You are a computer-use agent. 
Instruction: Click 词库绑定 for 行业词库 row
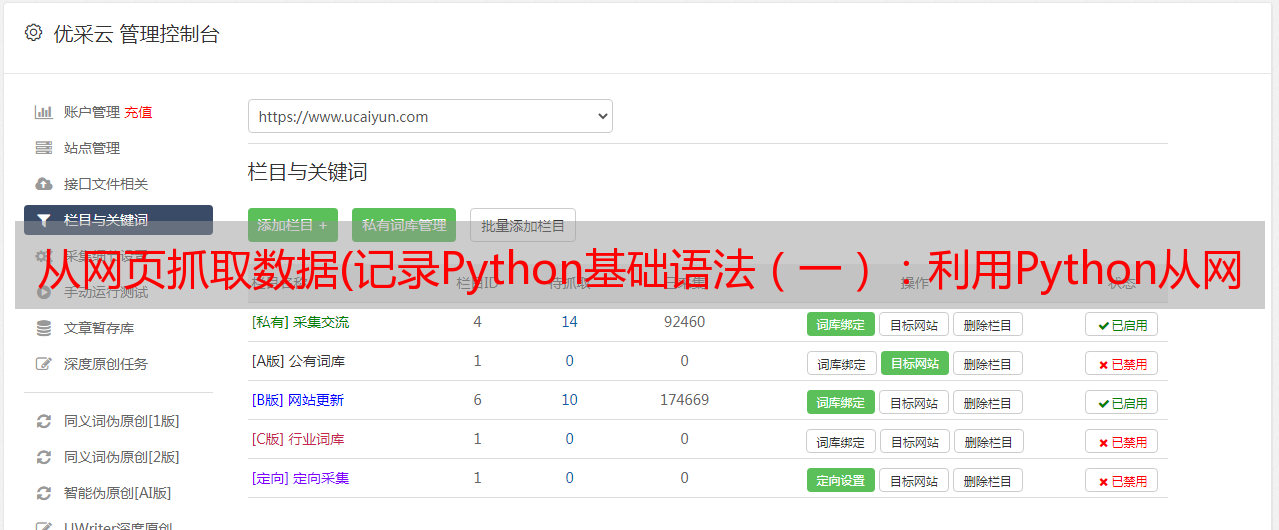(x=842, y=441)
